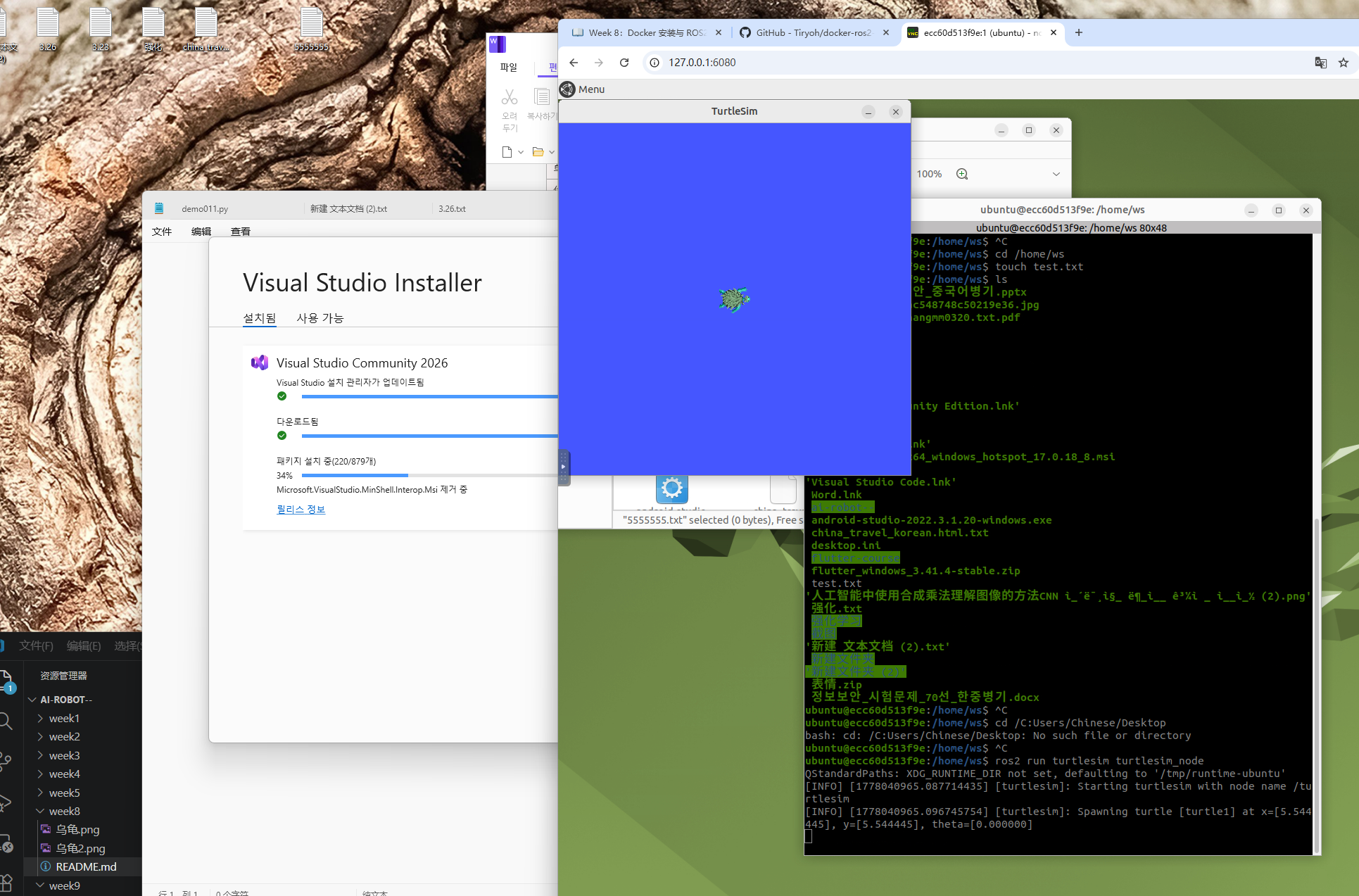Click the turtle in the TurtleSim window

(x=734, y=299)
